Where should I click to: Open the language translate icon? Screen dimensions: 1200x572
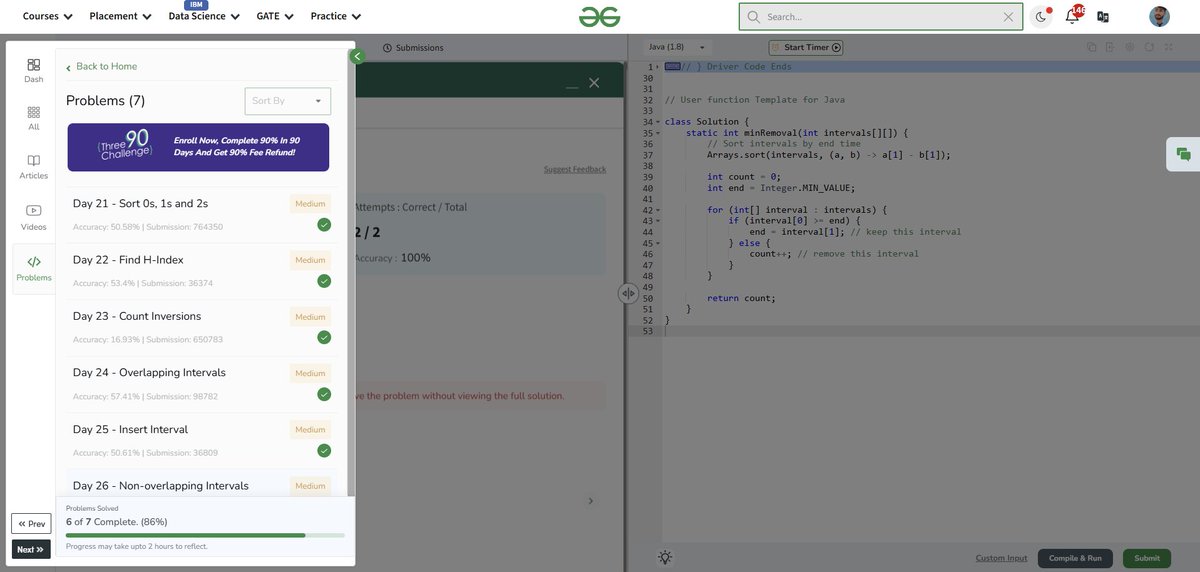pyautogui.click(x=1103, y=16)
